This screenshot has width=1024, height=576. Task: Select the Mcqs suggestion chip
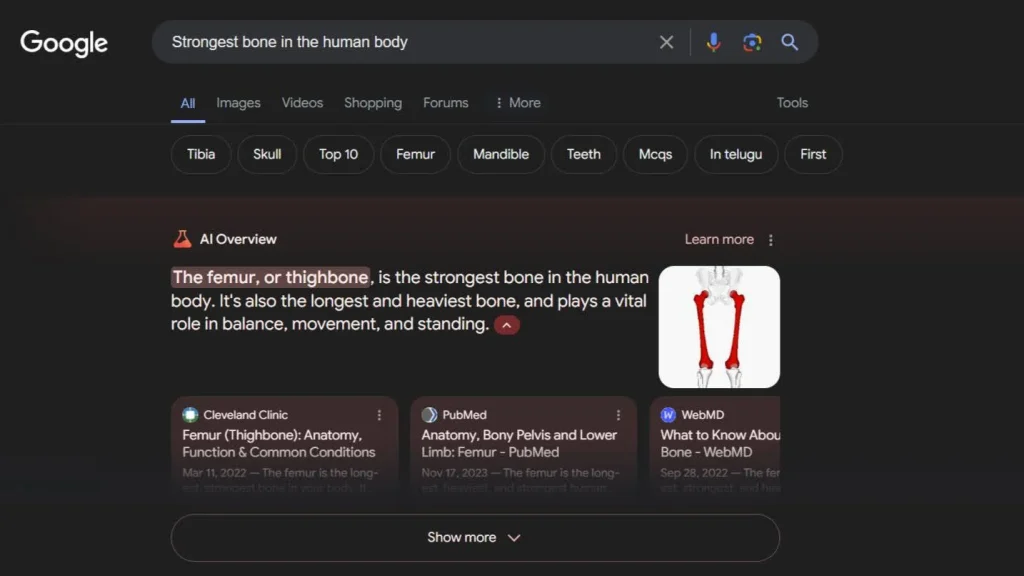coord(655,154)
